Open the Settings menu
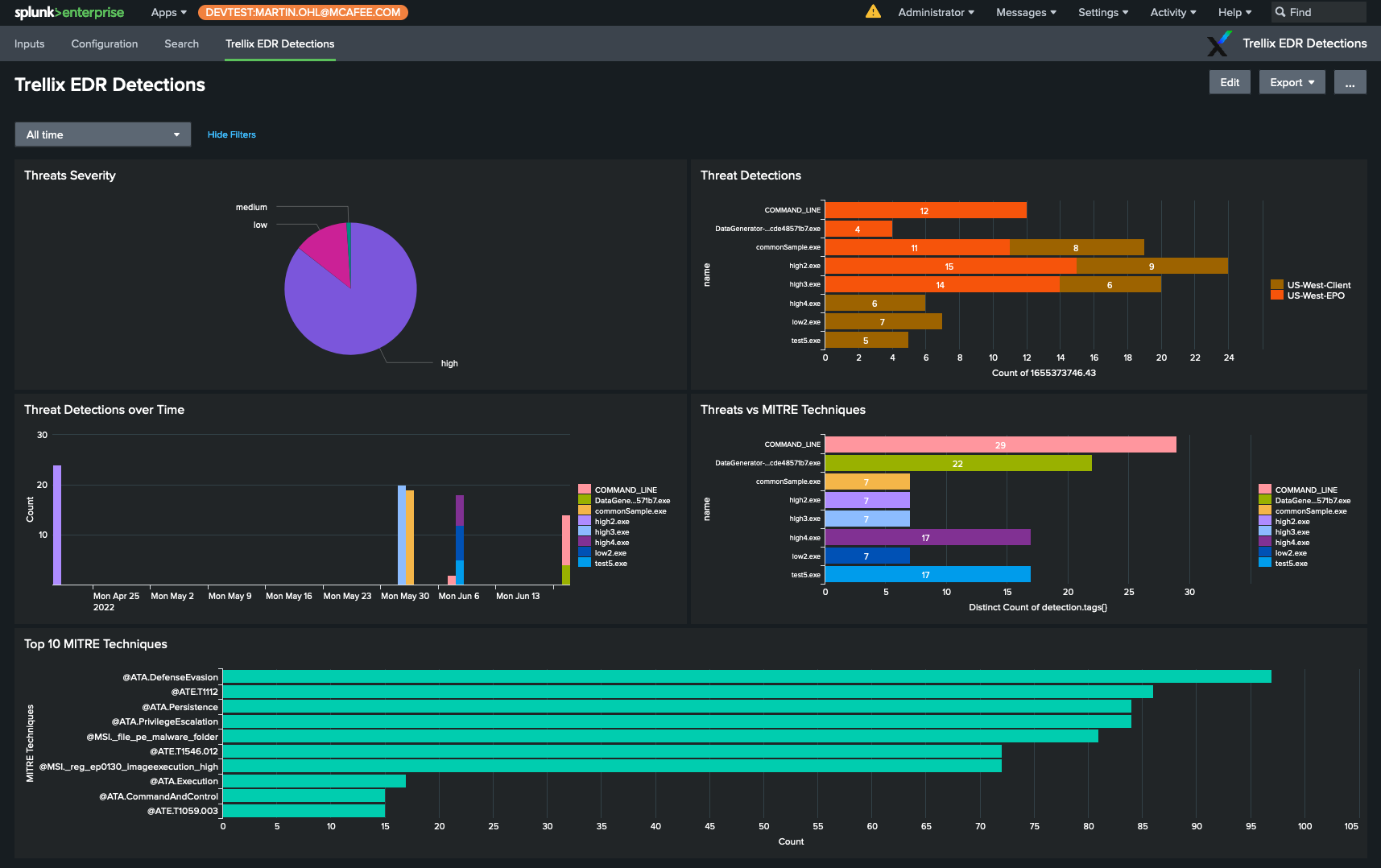This screenshot has width=1381, height=868. pos(1102,12)
